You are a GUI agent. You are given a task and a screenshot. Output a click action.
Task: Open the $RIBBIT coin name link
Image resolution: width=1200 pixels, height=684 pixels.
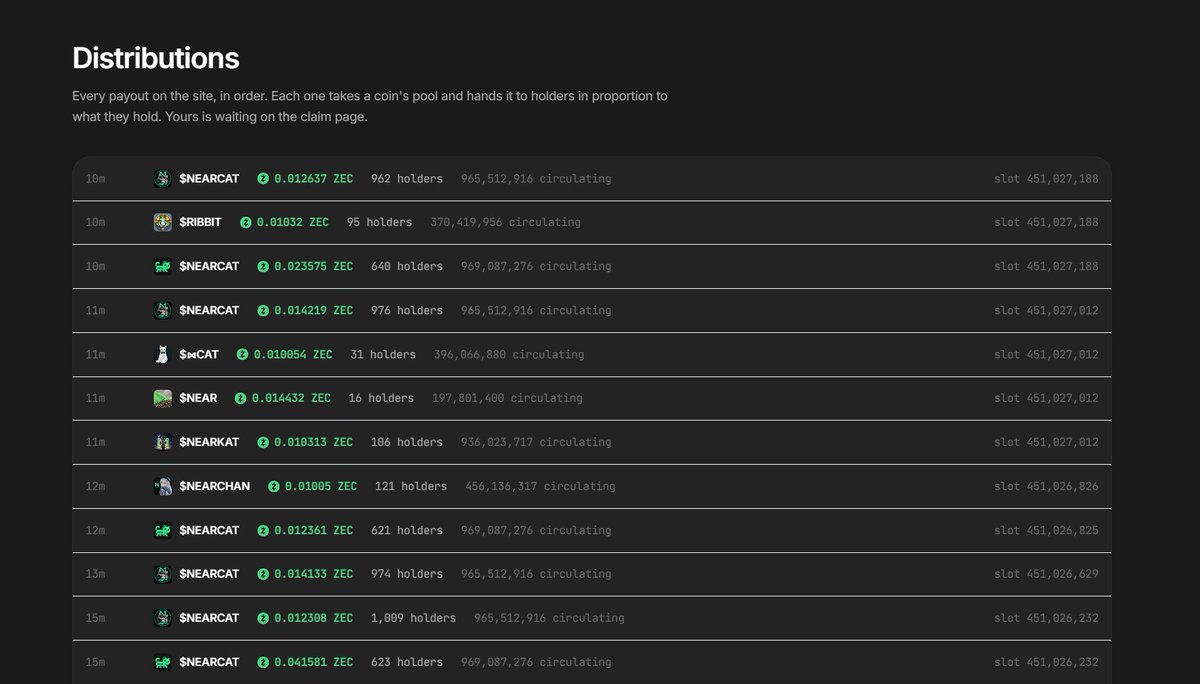pyautogui.click(x=201, y=222)
